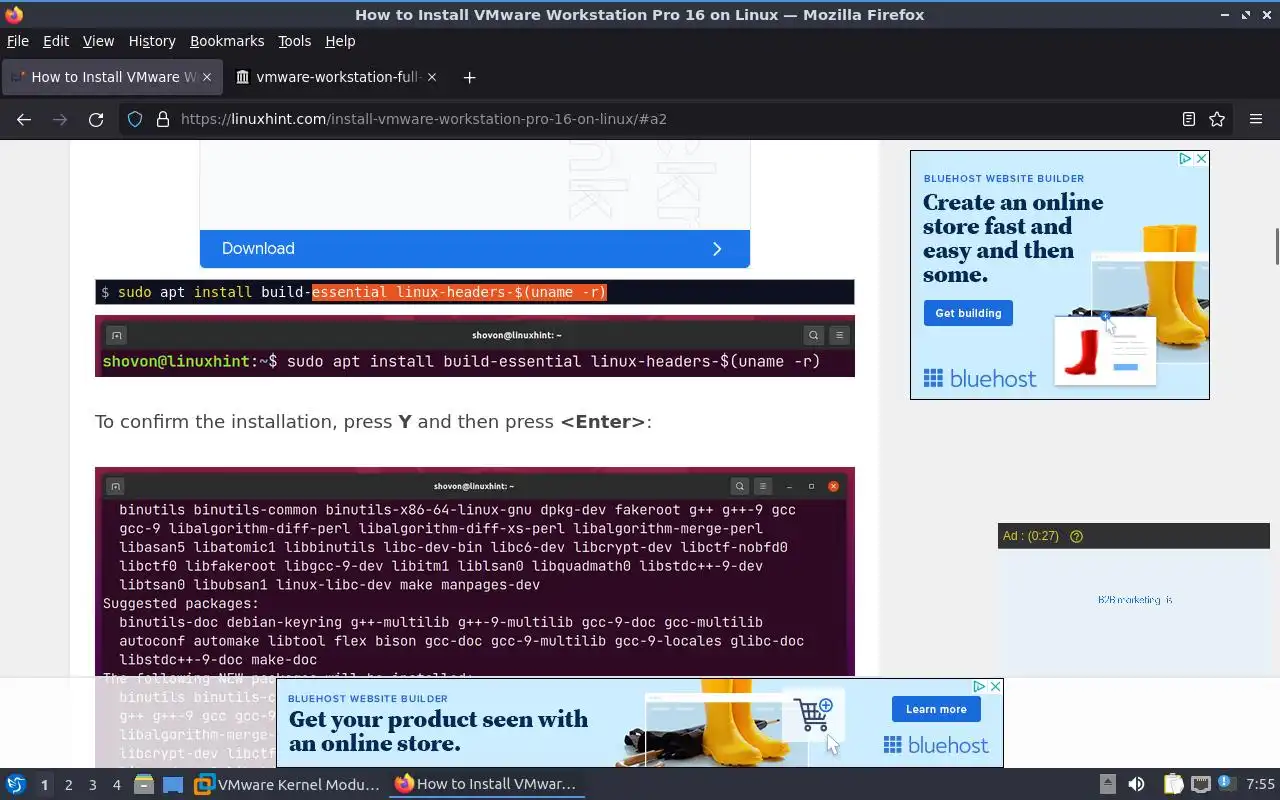
Task: Close the 'How to Install VMware' tab
Action: [x=208, y=77]
